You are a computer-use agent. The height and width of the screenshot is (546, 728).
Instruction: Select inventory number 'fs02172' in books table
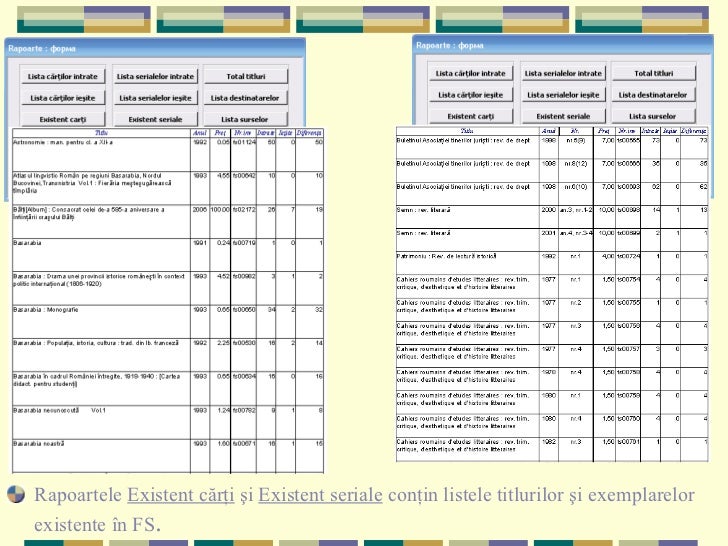pos(244,209)
